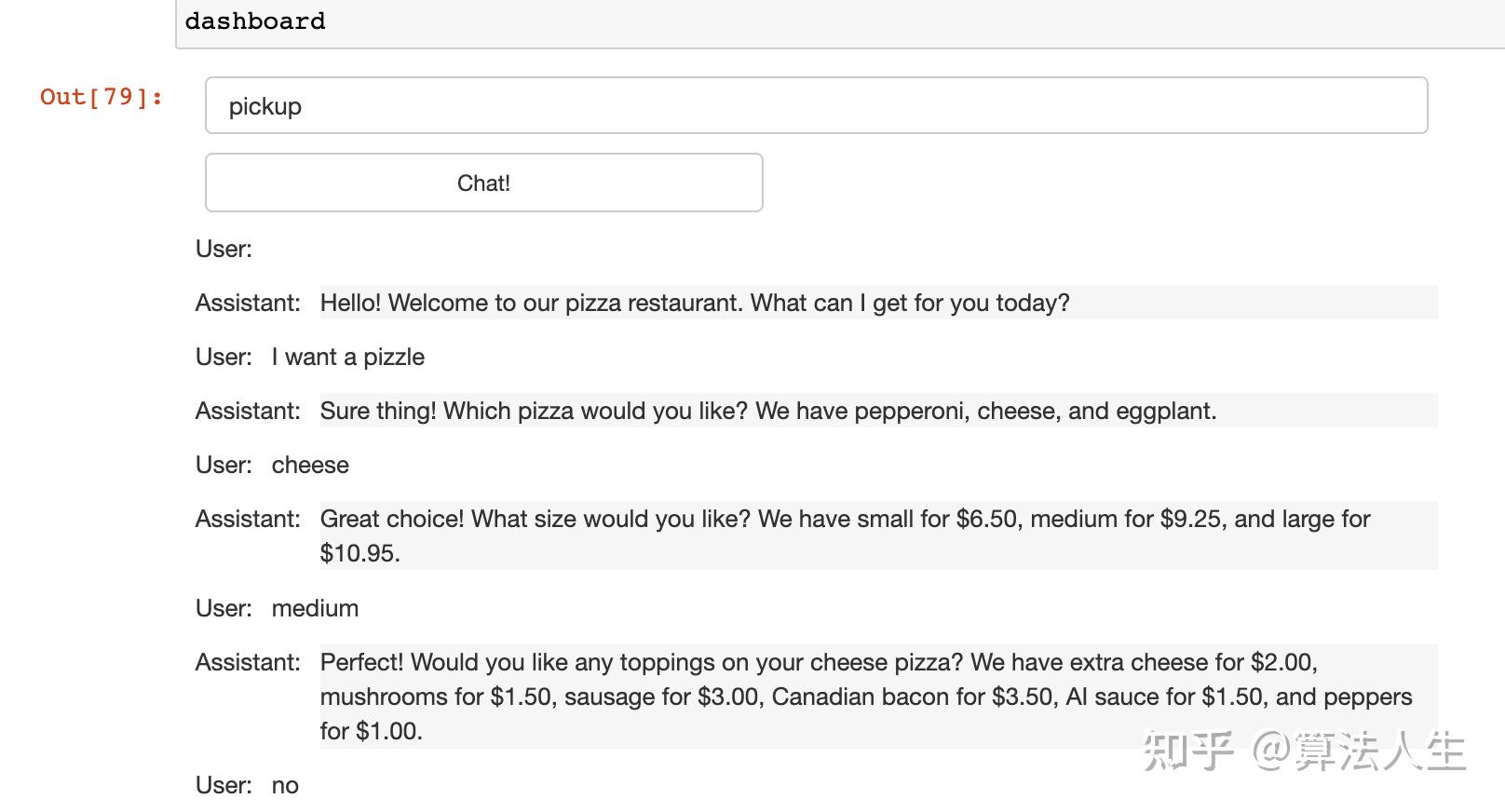
Task: Click the assistant message about pizza sizes
Action: point(845,535)
